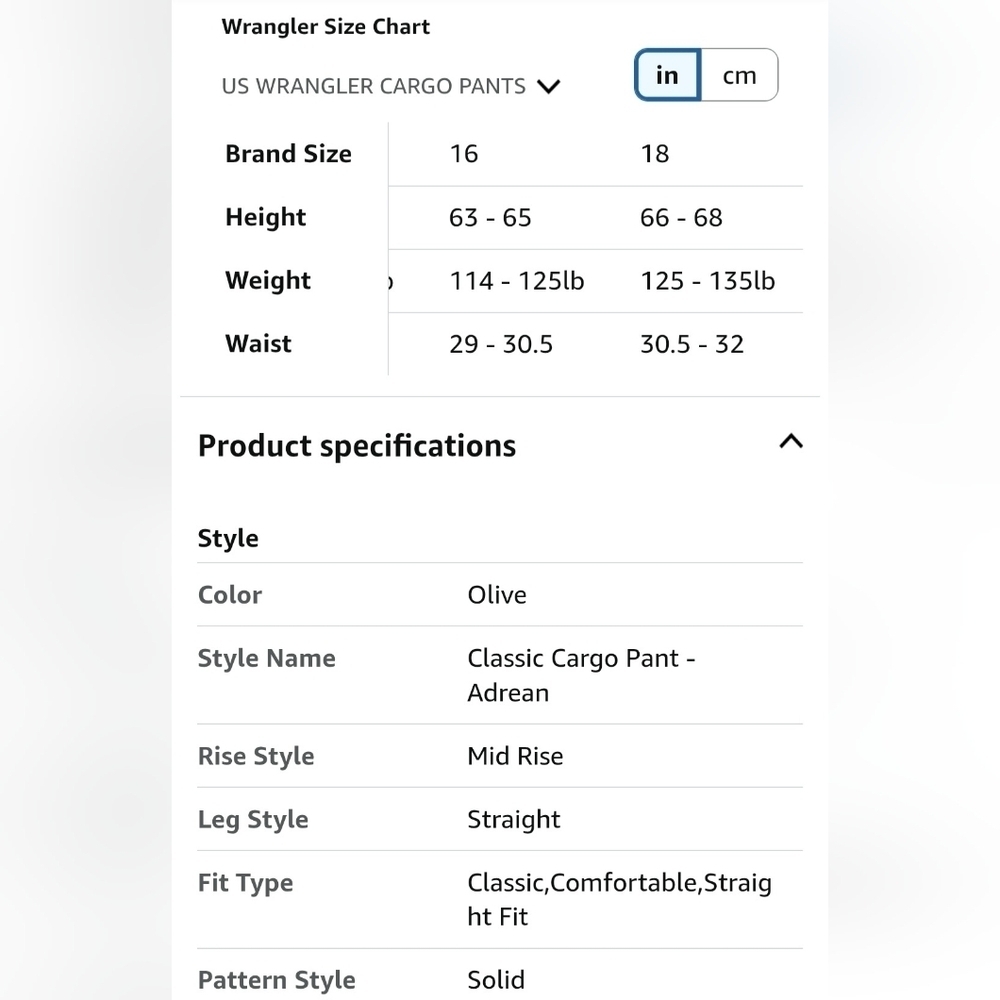Image resolution: width=1000 pixels, height=1000 pixels.
Task: Switch size units to inches
Action: (668, 75)
